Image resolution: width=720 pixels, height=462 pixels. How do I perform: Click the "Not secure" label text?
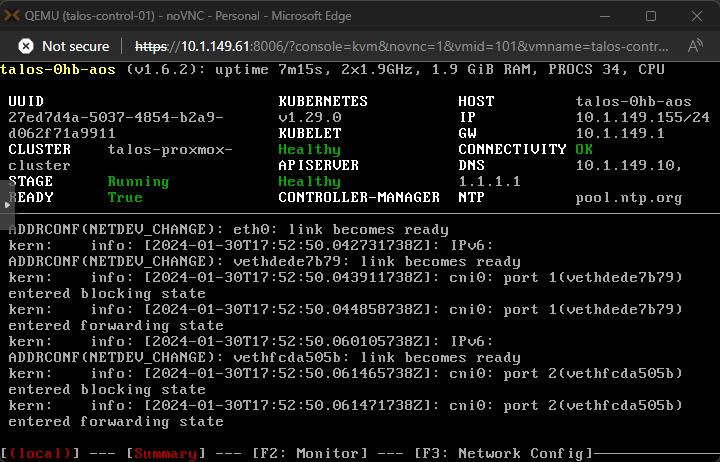pyautogui.click(x=76, y=46)
